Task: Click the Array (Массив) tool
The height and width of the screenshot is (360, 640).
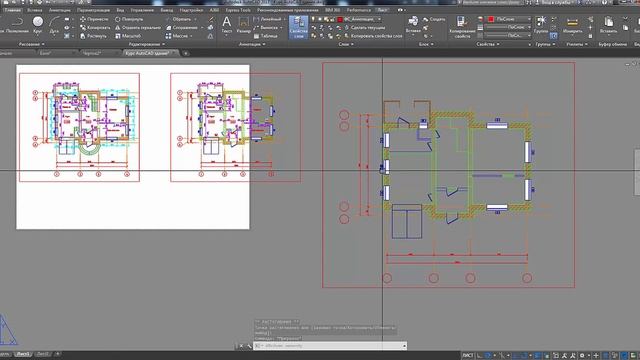Action: point(177,36)
